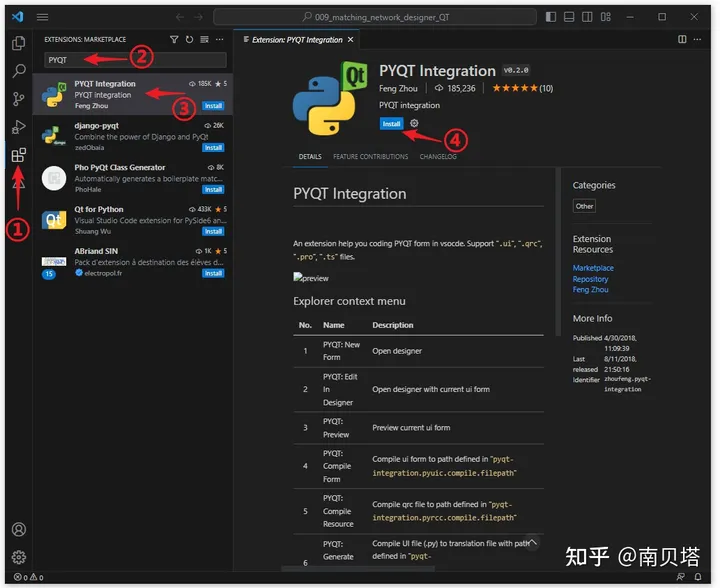Open the Explorer view in activity bar
The image size is (720, 588).
(18, 43)
